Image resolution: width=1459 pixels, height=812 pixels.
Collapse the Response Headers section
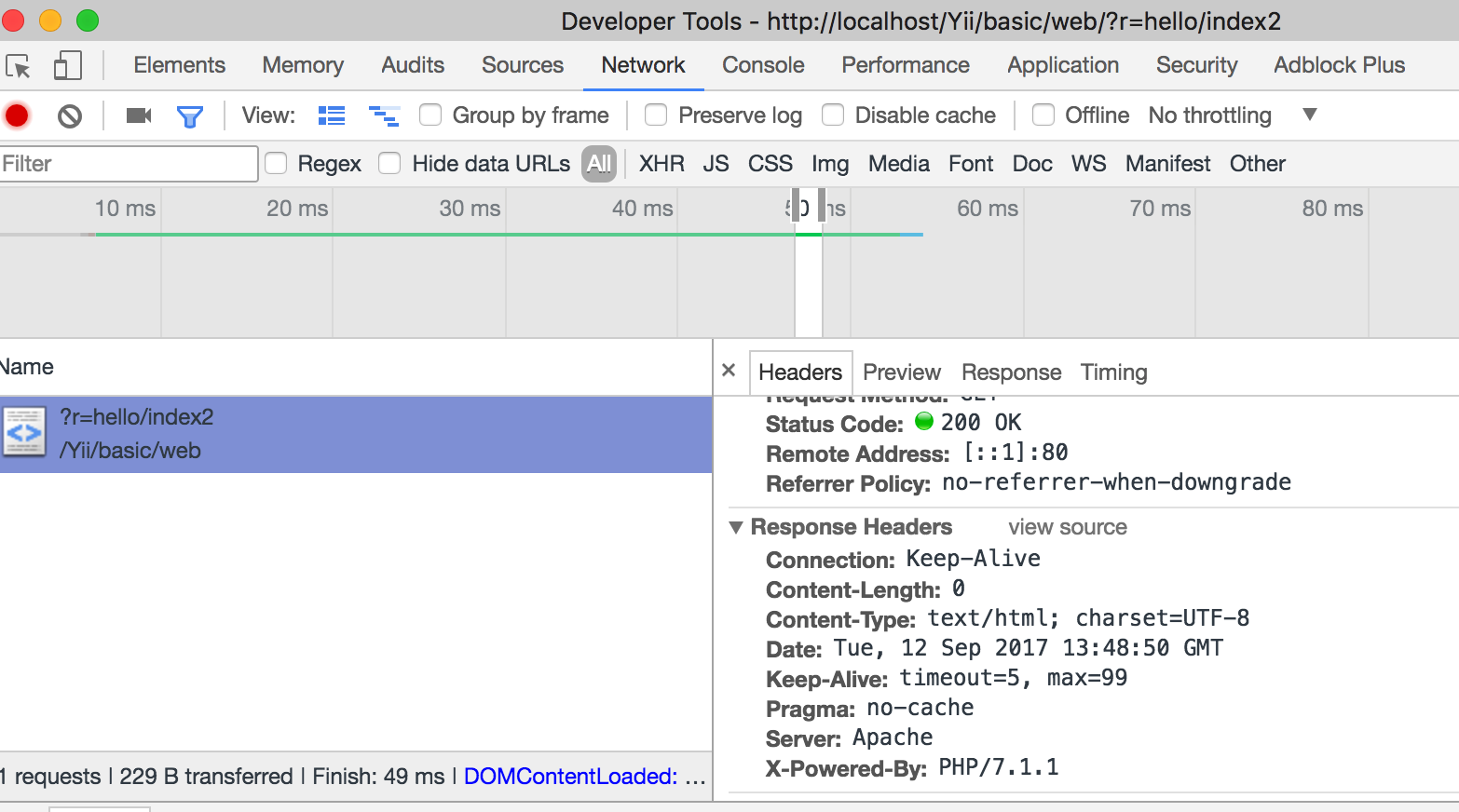pyautogui.click(x=736, y=527)
